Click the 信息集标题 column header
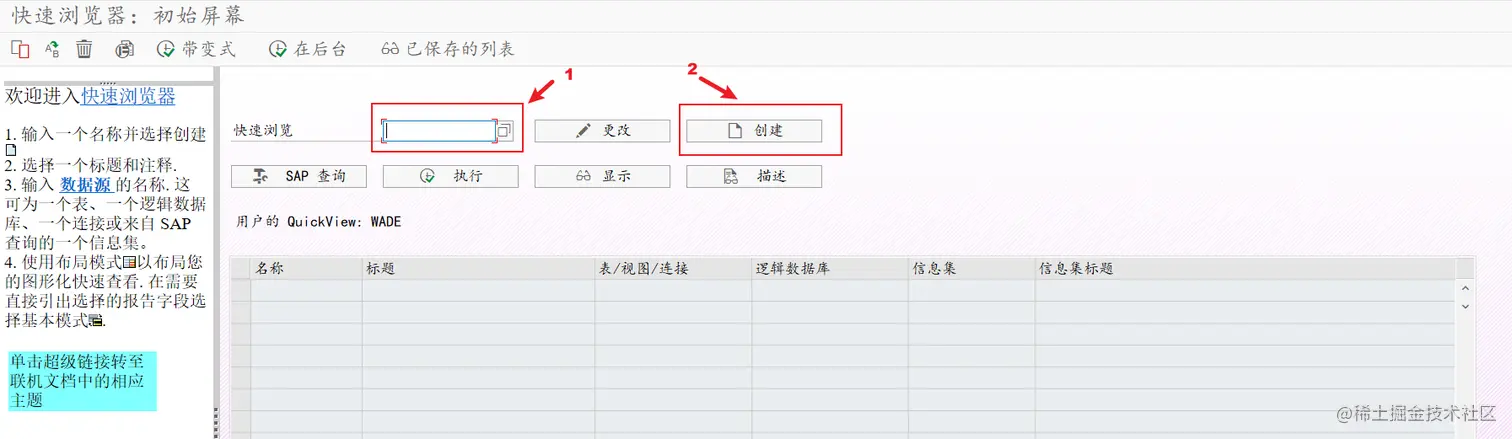The image size is (1512, 439). coord(1244,268)
